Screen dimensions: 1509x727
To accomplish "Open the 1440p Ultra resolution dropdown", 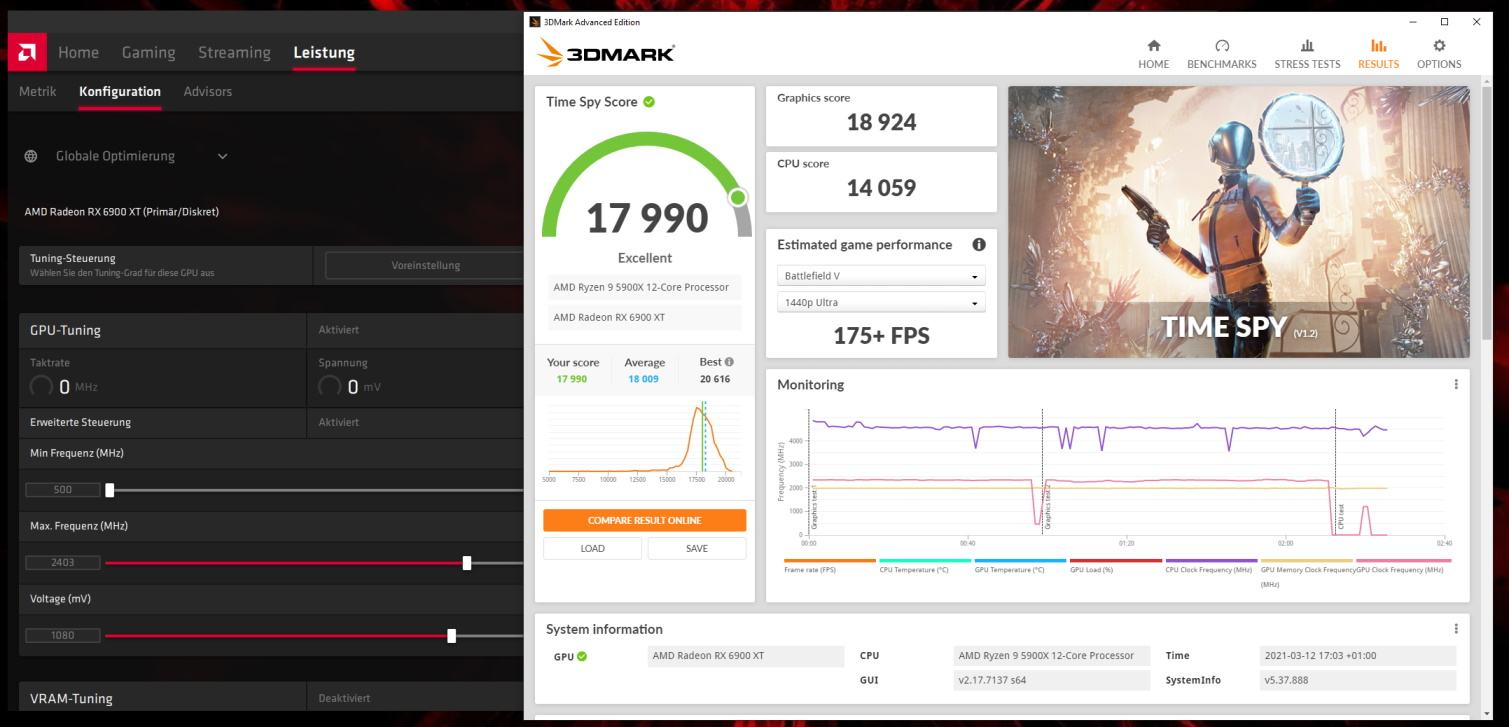I will click(881, 302).
